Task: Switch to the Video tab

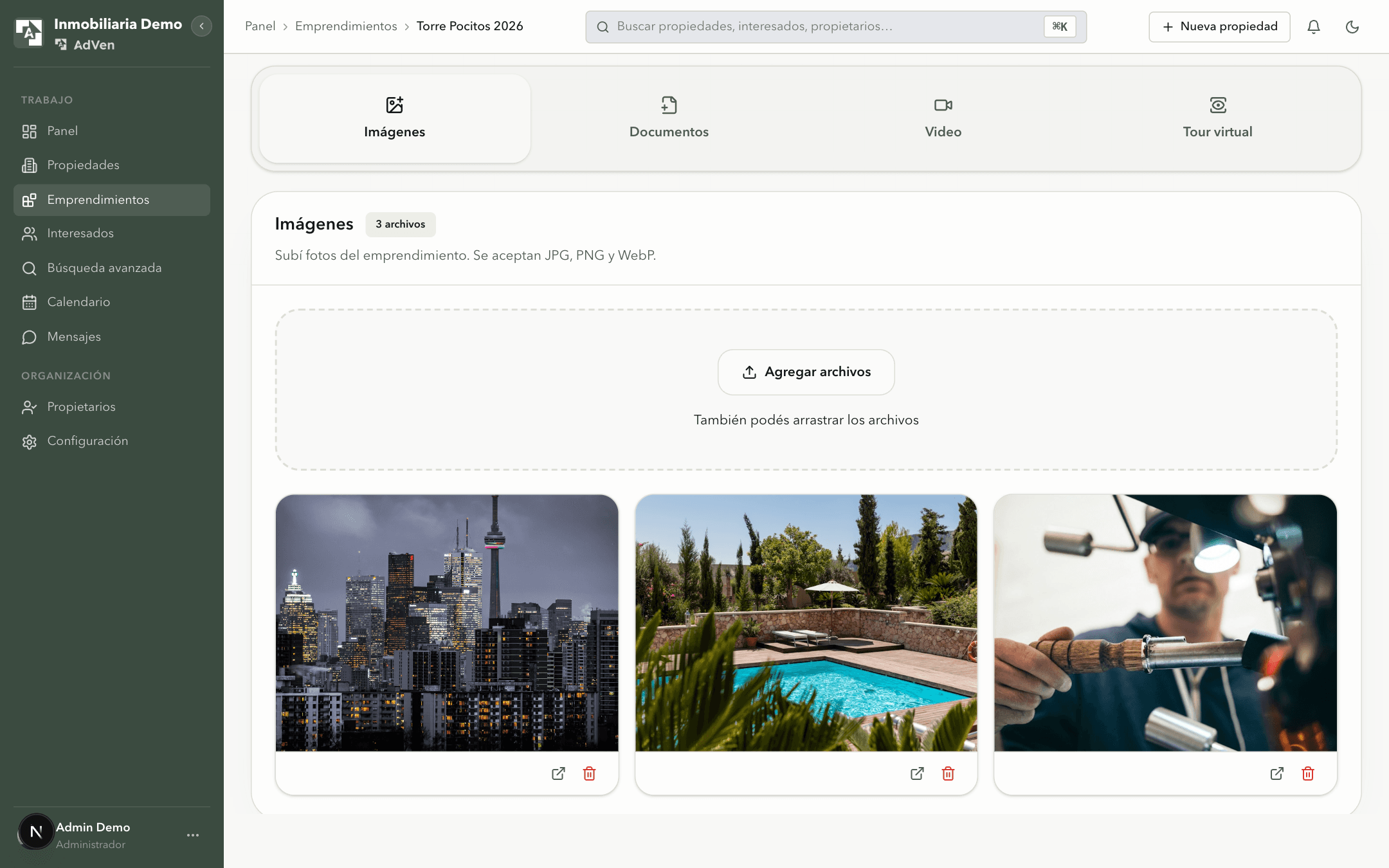Action: point(943,119)
